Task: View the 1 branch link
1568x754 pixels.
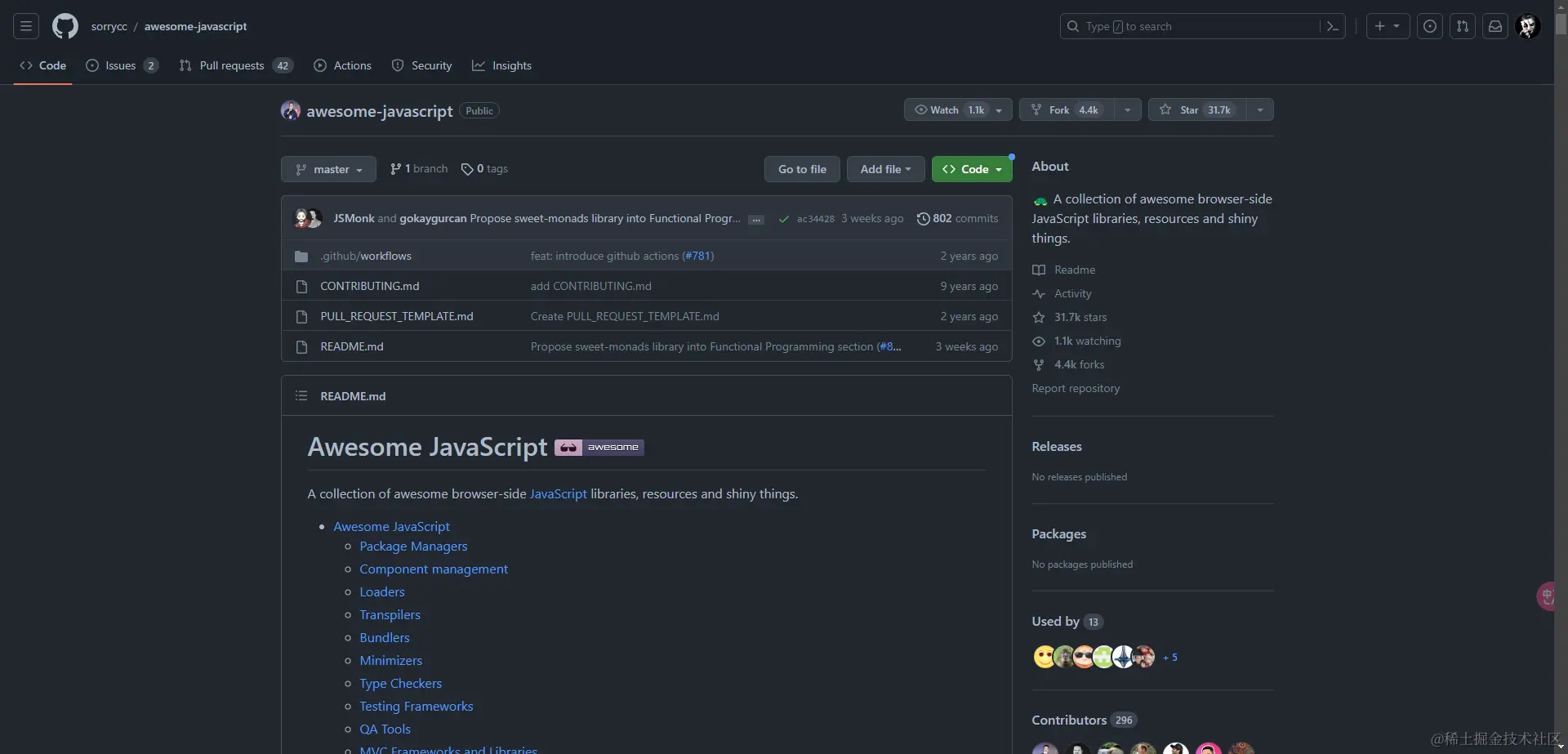Action: tap(419, 168)
